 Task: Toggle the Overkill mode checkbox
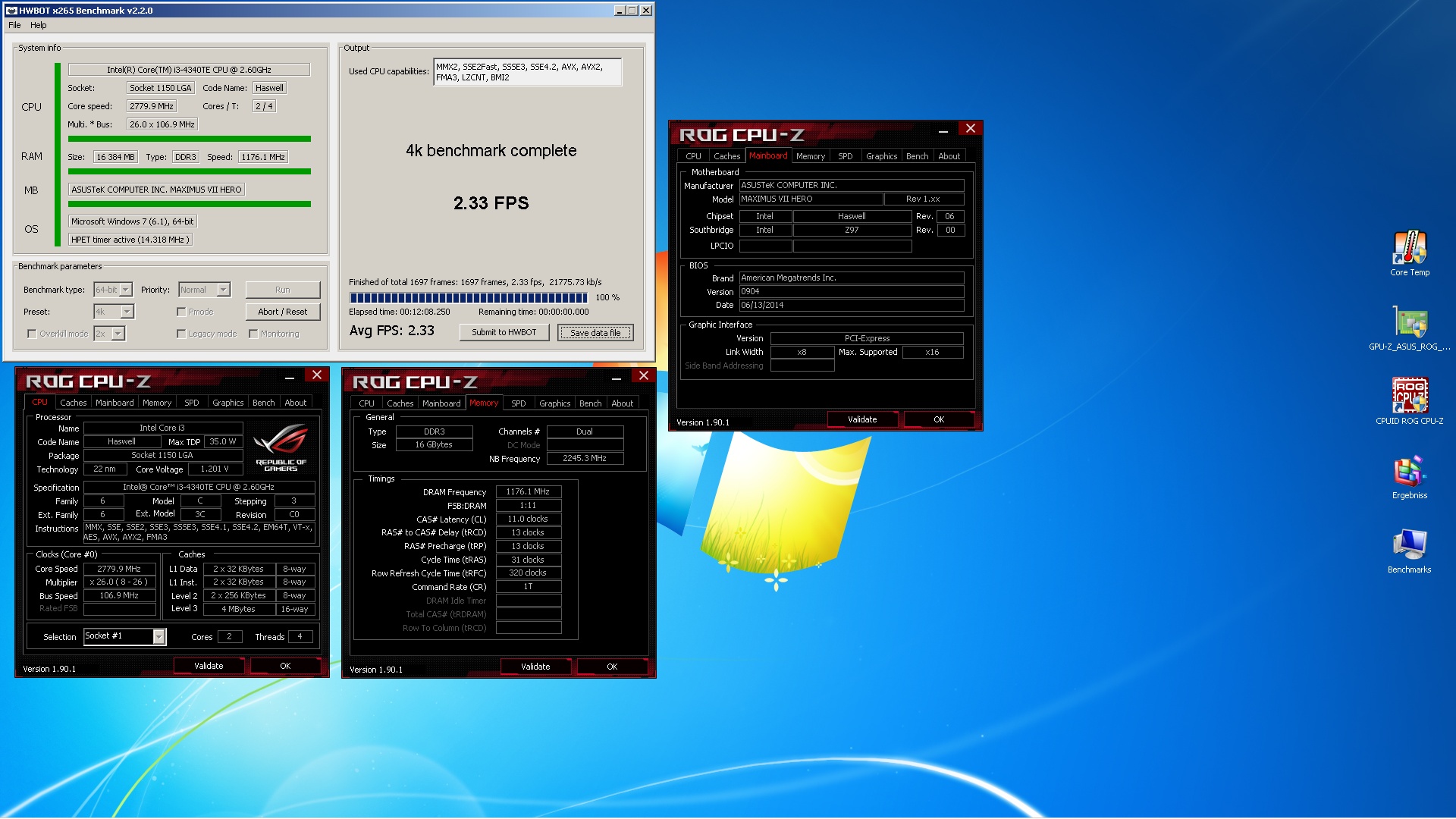point(32,334)
